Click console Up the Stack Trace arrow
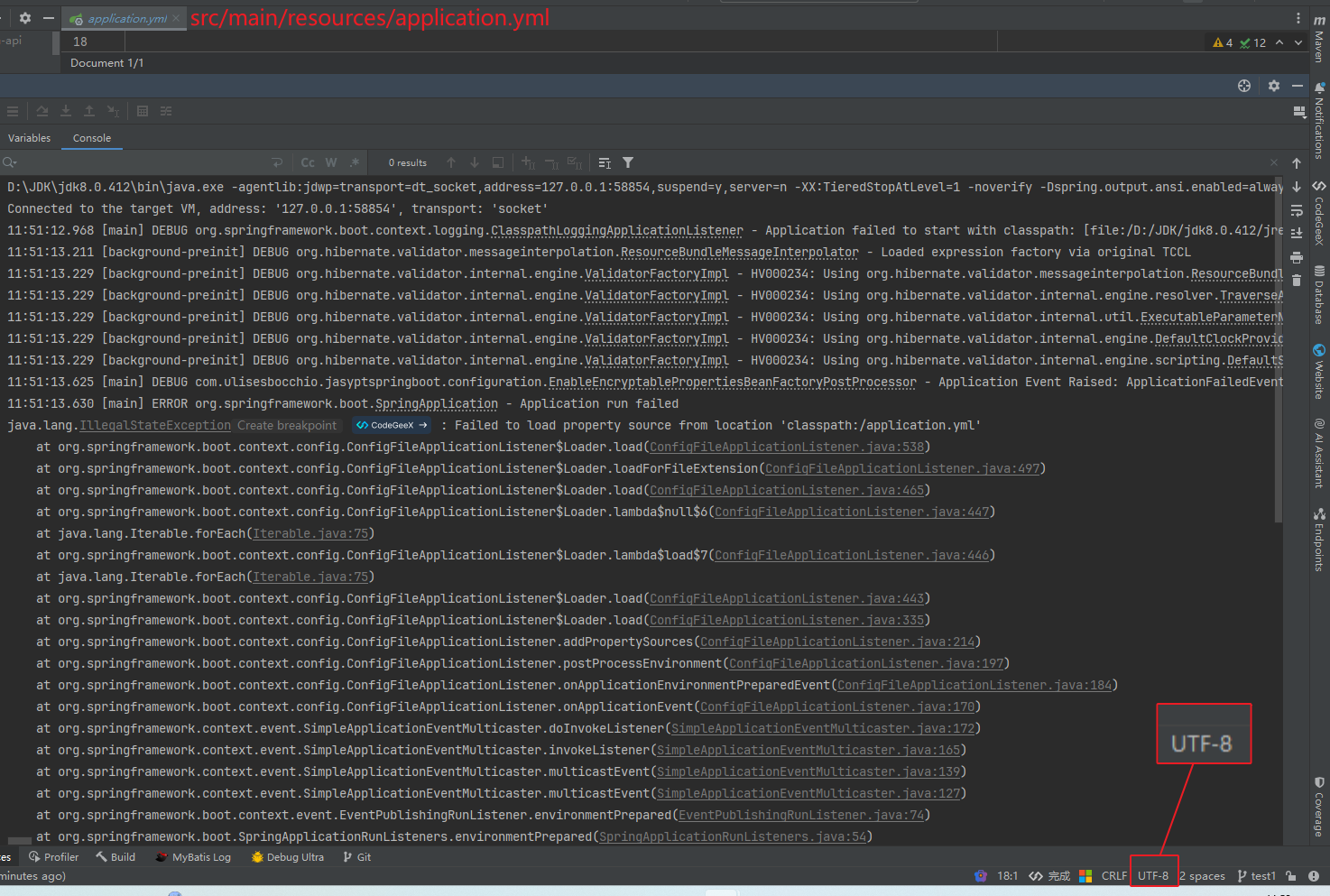Viewport: 1330px width, 896px height. (1297, 163)
